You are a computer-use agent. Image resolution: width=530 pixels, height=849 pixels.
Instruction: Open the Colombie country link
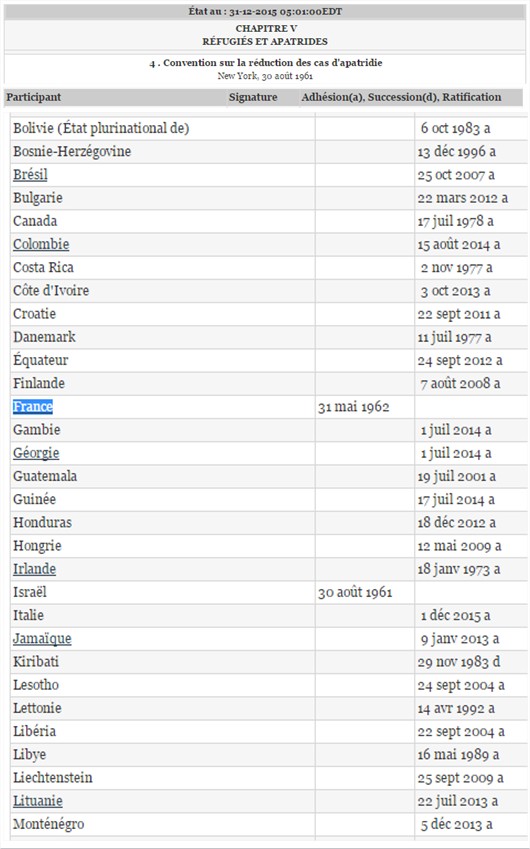[41, 244]
